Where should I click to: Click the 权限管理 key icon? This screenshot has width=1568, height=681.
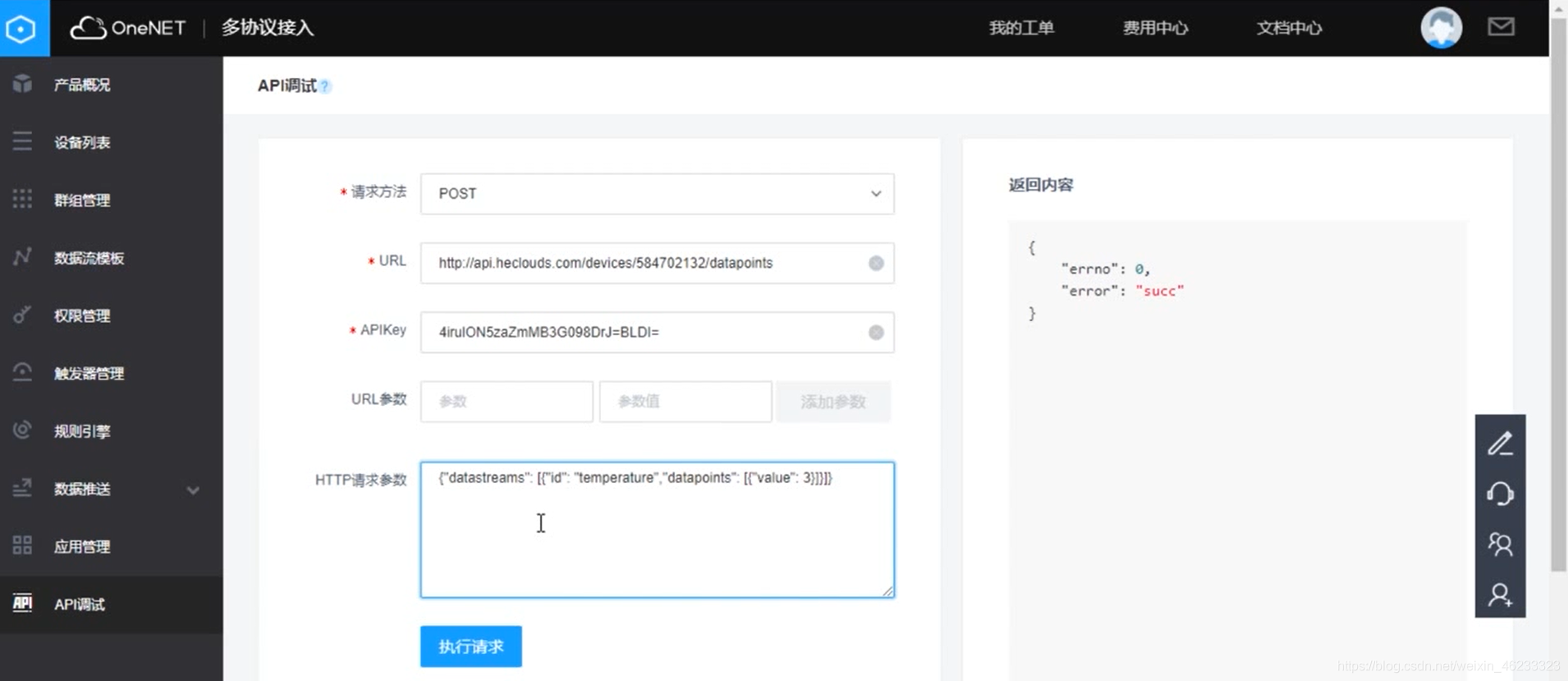(x=22, y=315)
